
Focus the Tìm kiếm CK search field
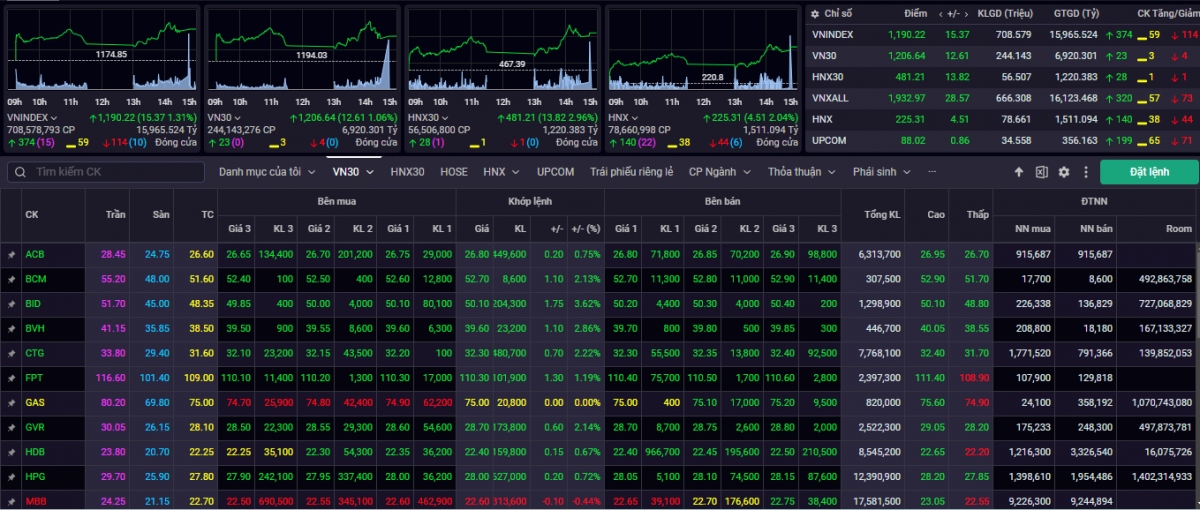pos(106,172)
